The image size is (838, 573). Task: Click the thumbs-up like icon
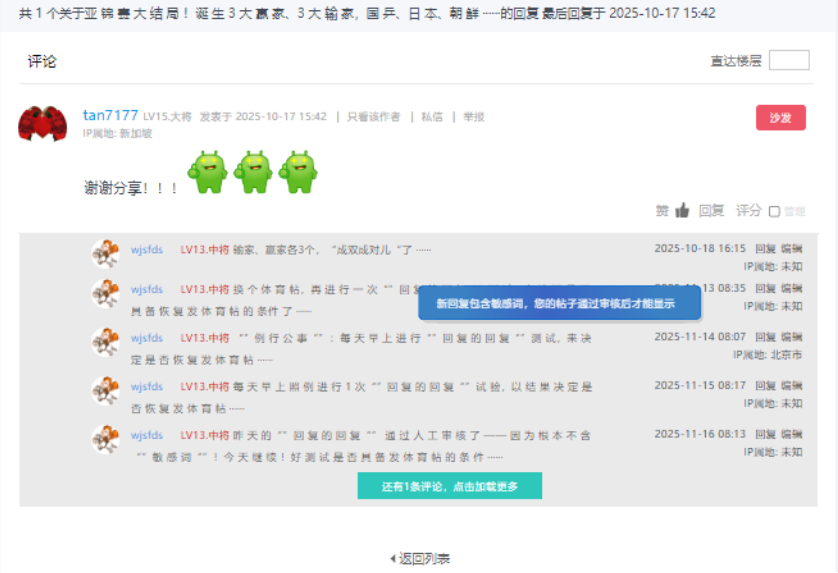point(682,210)
